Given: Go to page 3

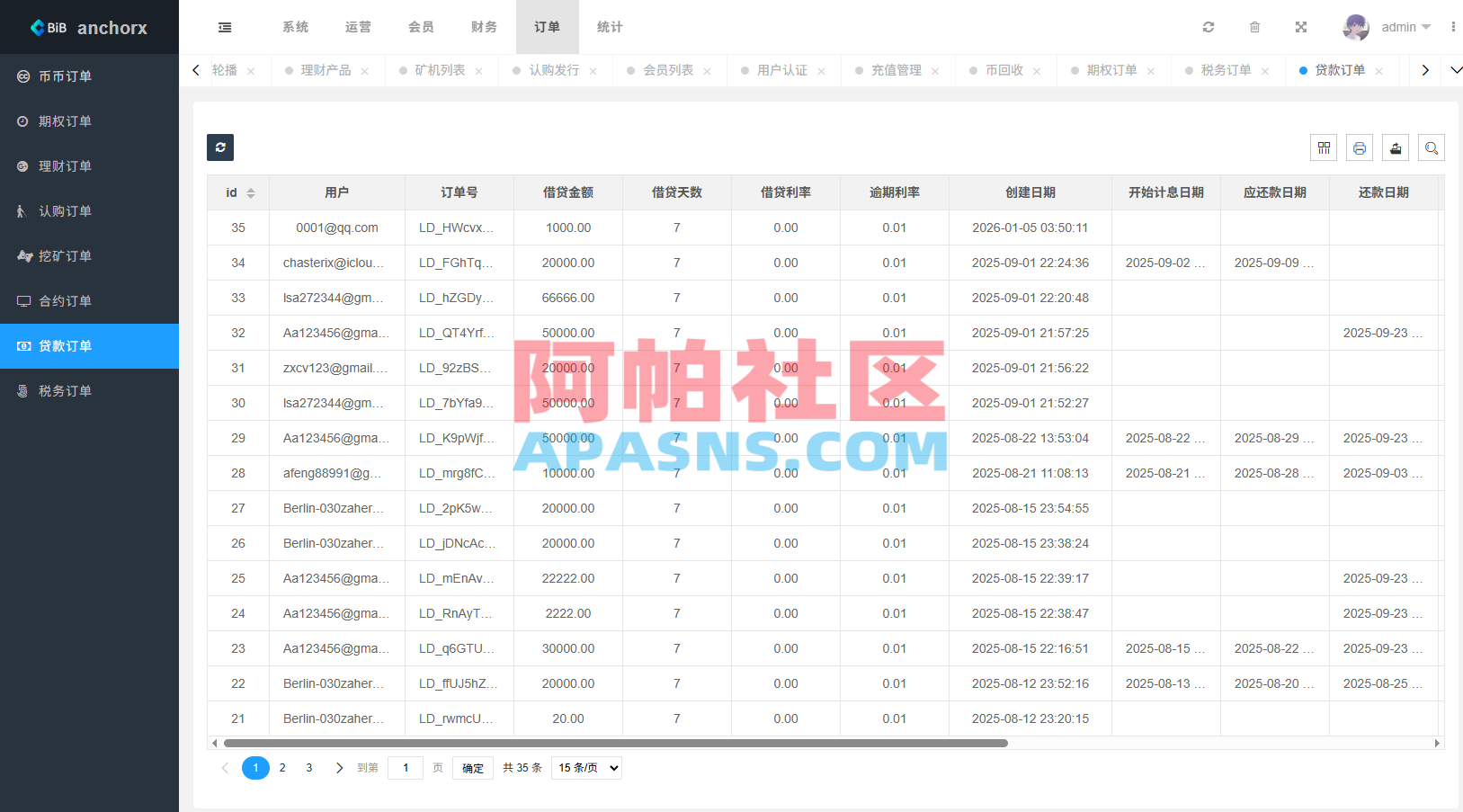Looking at the screenshot, I should pyautogui.click(x=309, y=768).
